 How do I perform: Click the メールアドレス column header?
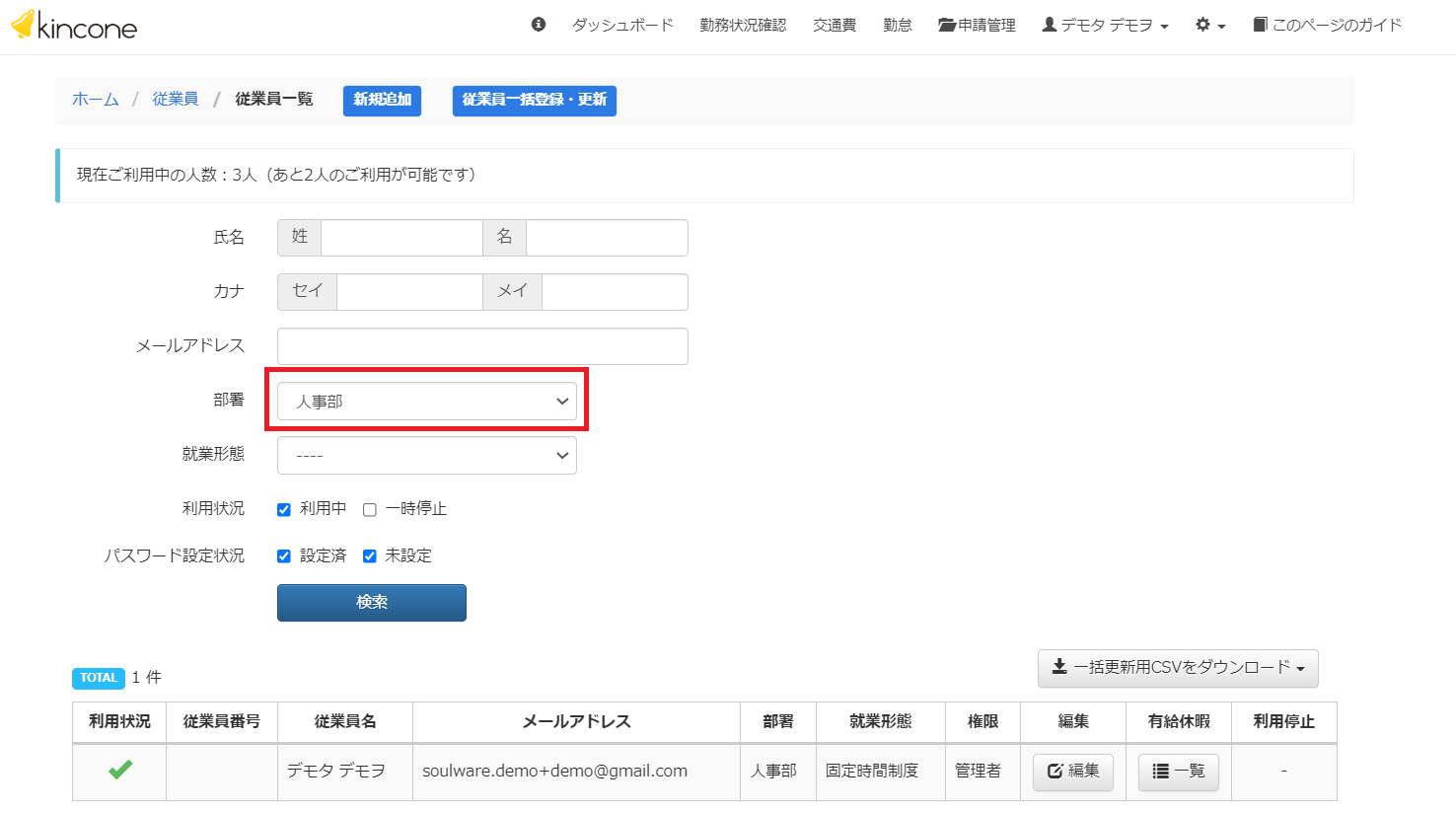(577, 721)
